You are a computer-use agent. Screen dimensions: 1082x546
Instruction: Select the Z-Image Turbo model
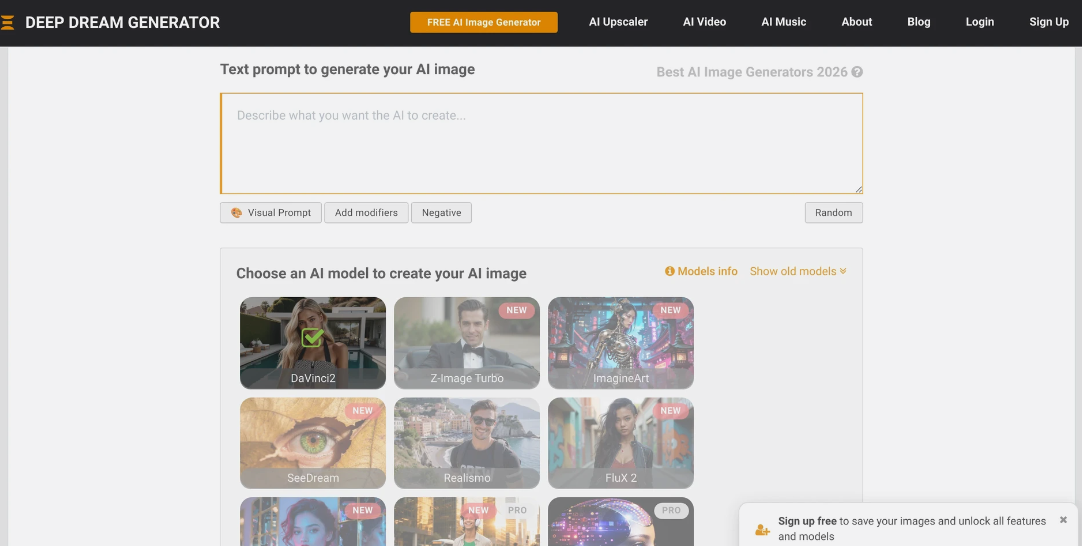pyautogui.click(x=467, y=343)
